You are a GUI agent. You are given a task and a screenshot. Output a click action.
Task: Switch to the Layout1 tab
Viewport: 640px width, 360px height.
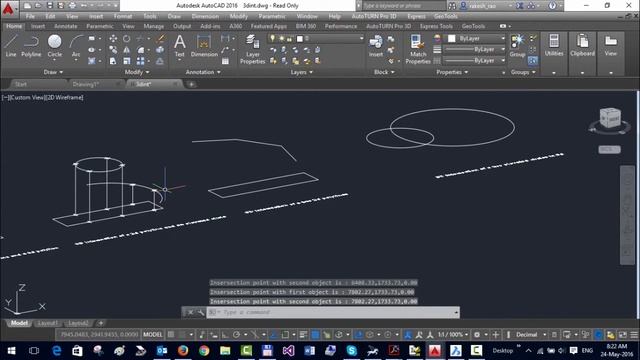(47, 323)
